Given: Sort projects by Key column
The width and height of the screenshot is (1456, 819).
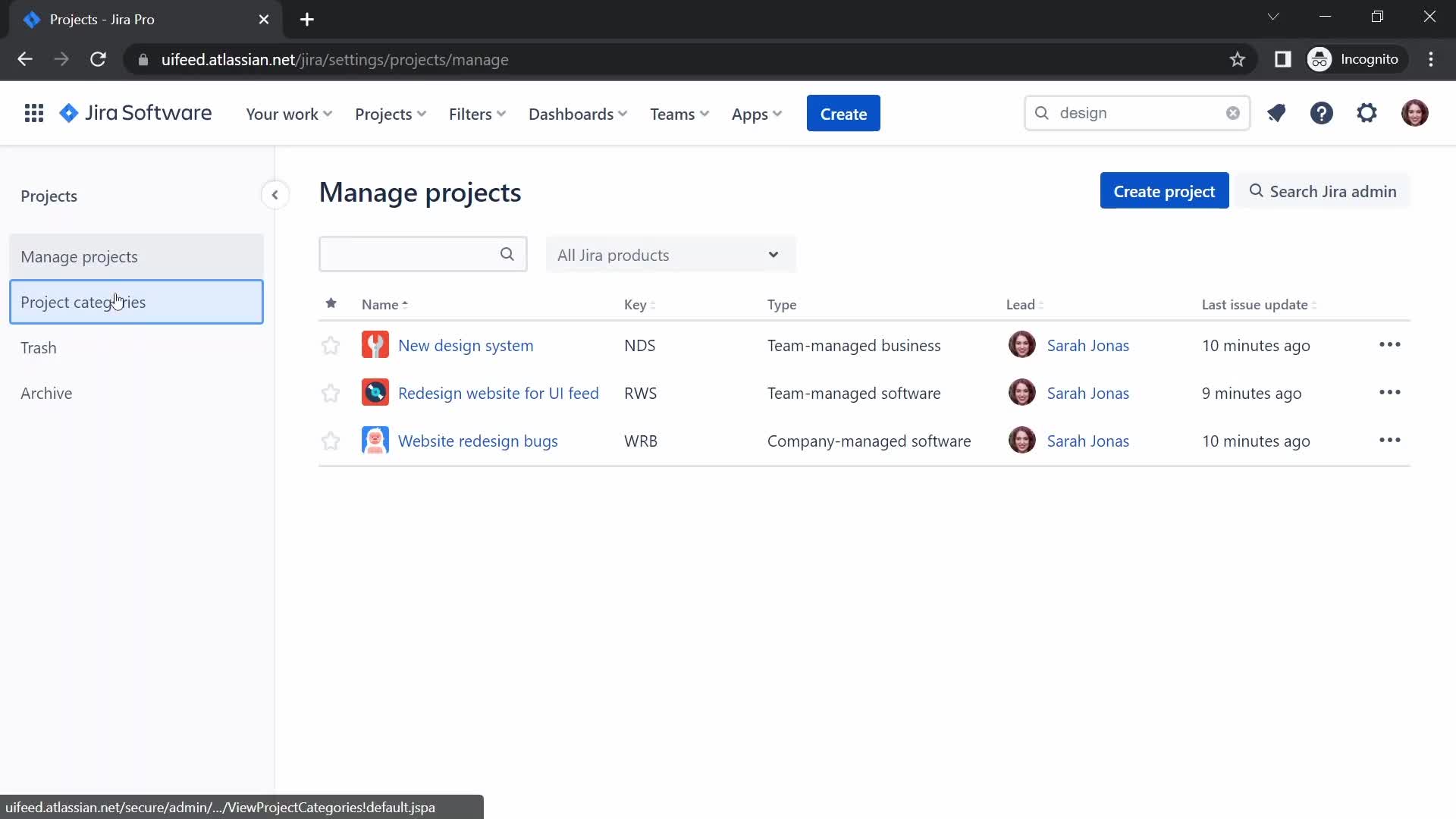Looking at the screenshot, I should click(639, 304).
